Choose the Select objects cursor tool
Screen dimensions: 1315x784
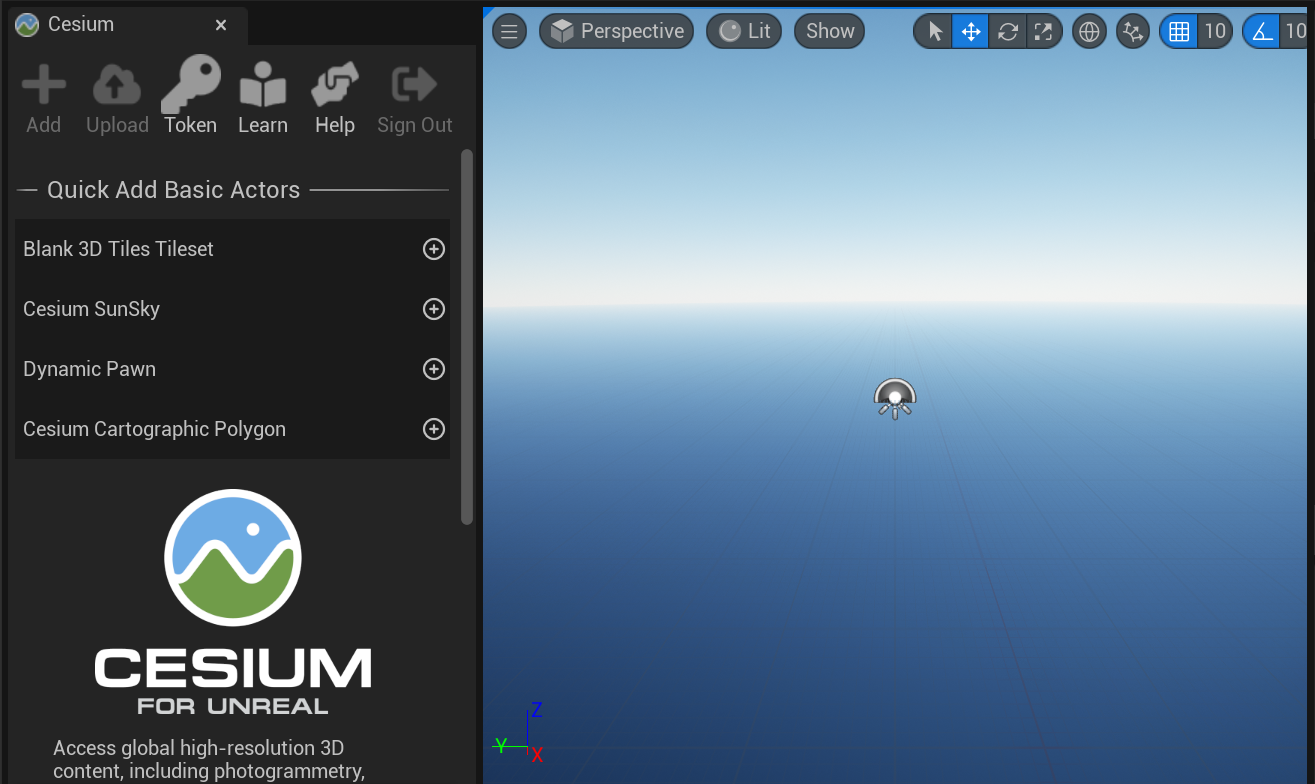click(x=934, y=31)
